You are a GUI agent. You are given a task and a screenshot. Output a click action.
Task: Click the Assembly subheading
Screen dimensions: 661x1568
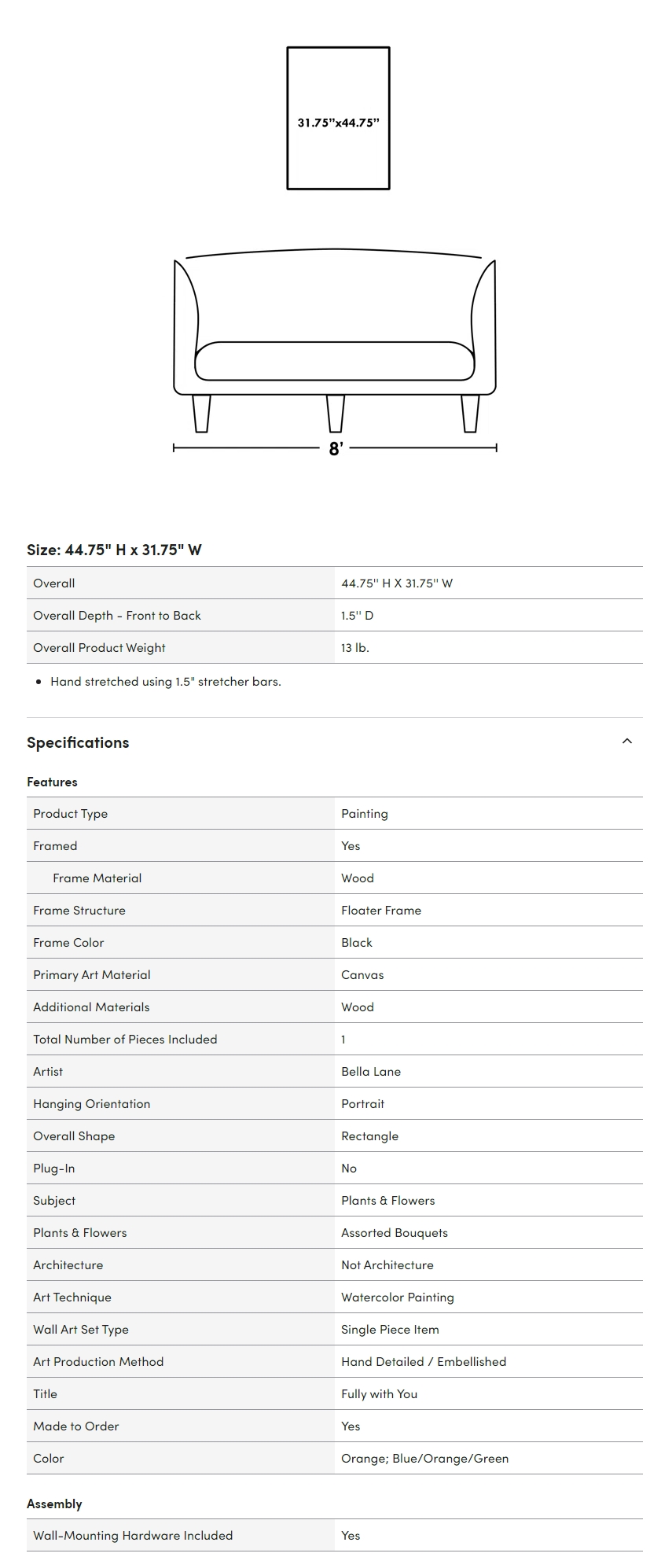coord(54,1504)
